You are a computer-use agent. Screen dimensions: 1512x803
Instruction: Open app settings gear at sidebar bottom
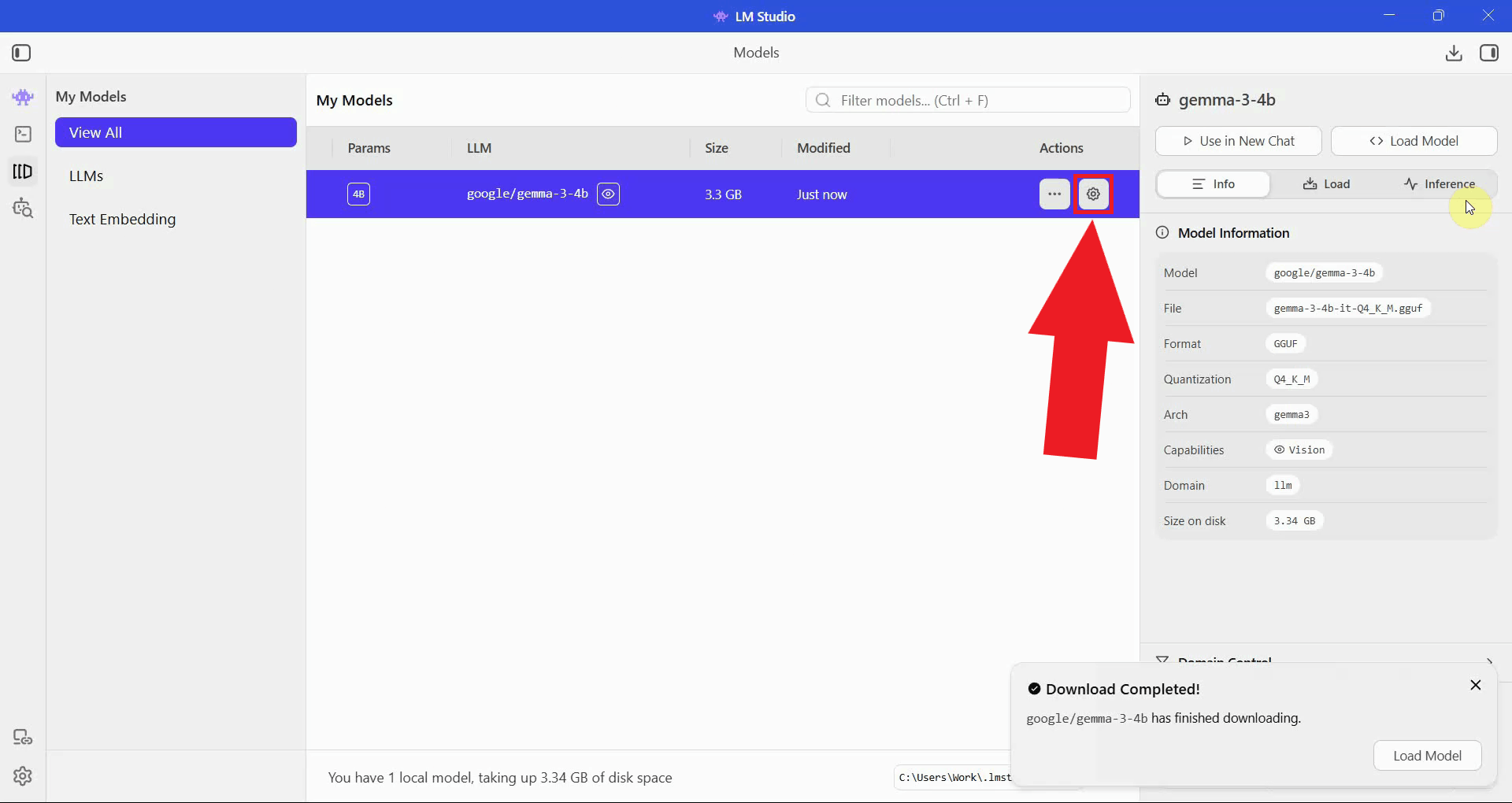[23, 777]
